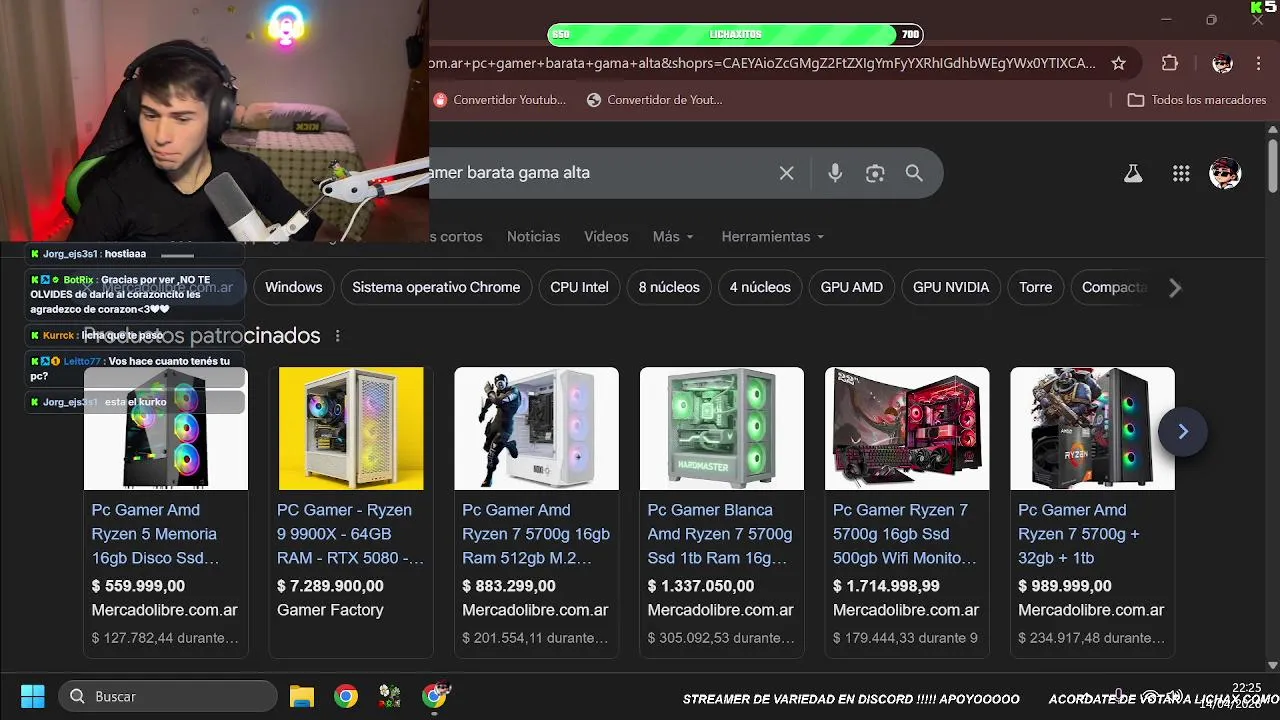
Task: Open red Ryzen 7 monitor combo thumbnail
Action: click(x=907, y=428)
